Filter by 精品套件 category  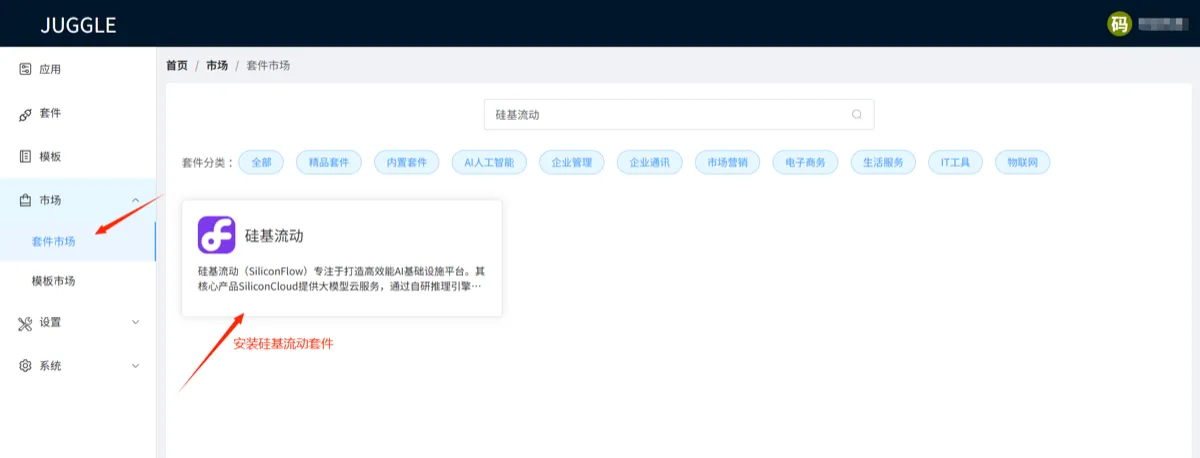tap(329, 162)
